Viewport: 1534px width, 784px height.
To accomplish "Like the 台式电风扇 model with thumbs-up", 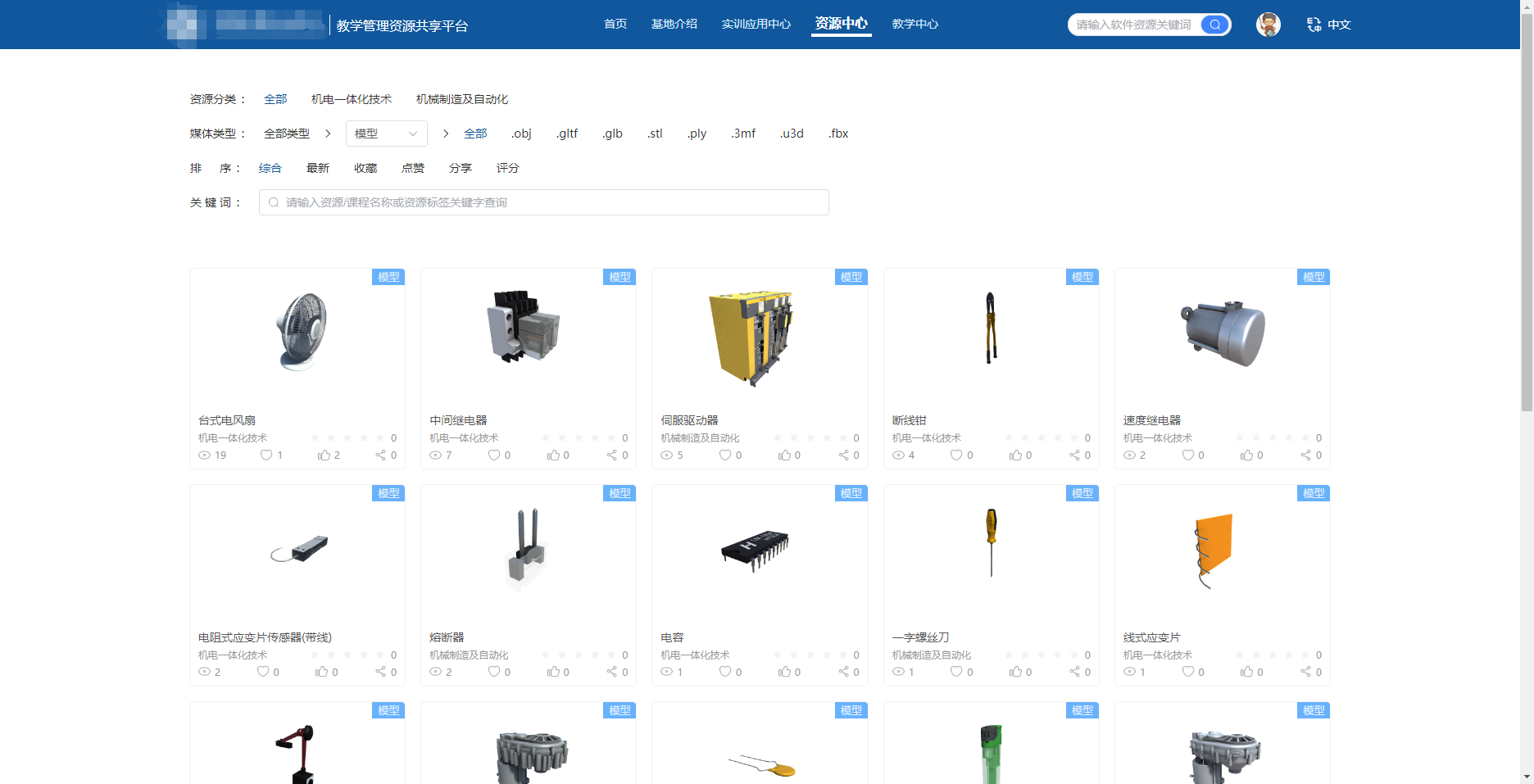I will [x=324, y=455].
